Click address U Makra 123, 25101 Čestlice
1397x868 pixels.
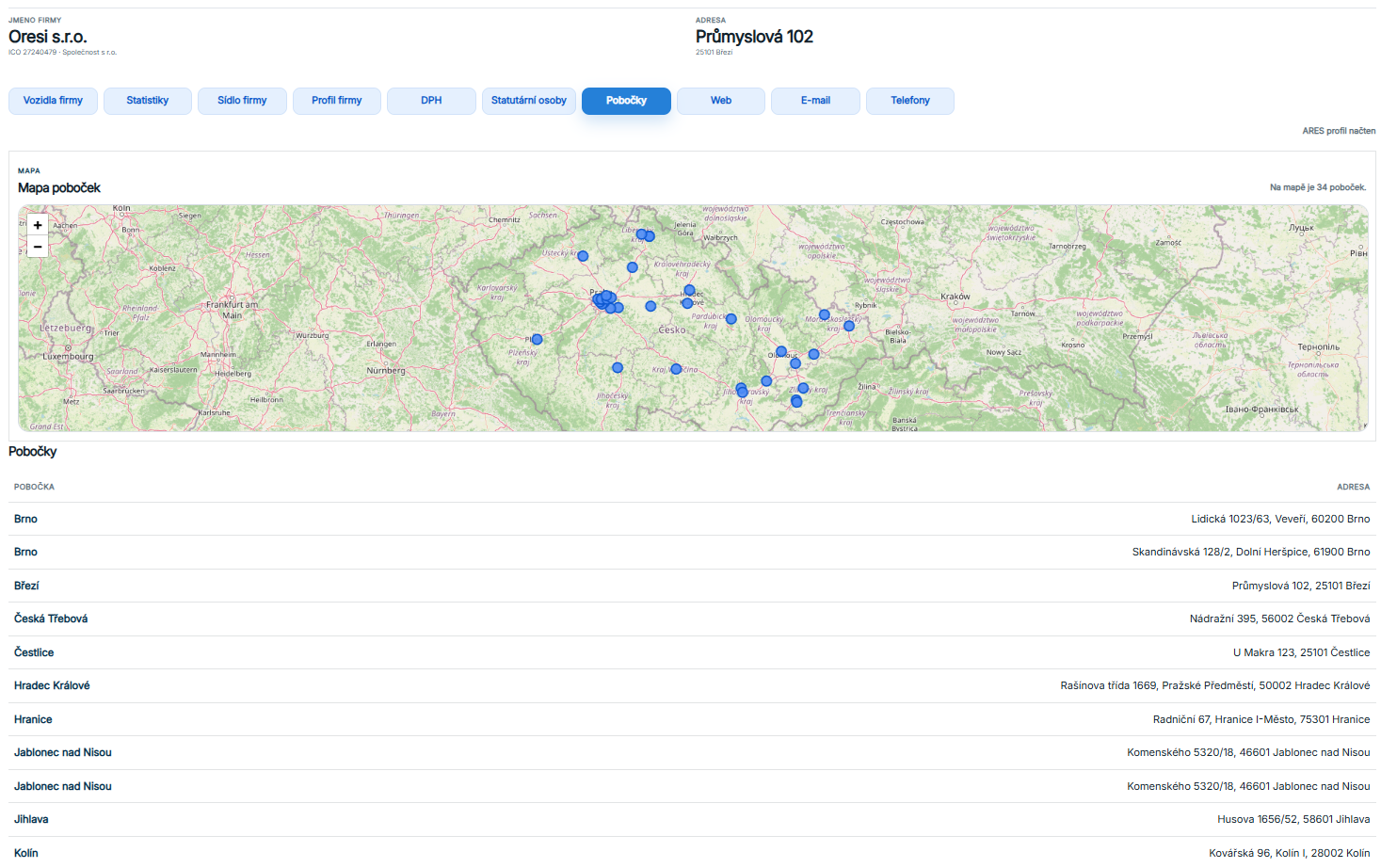(1302, 652)
